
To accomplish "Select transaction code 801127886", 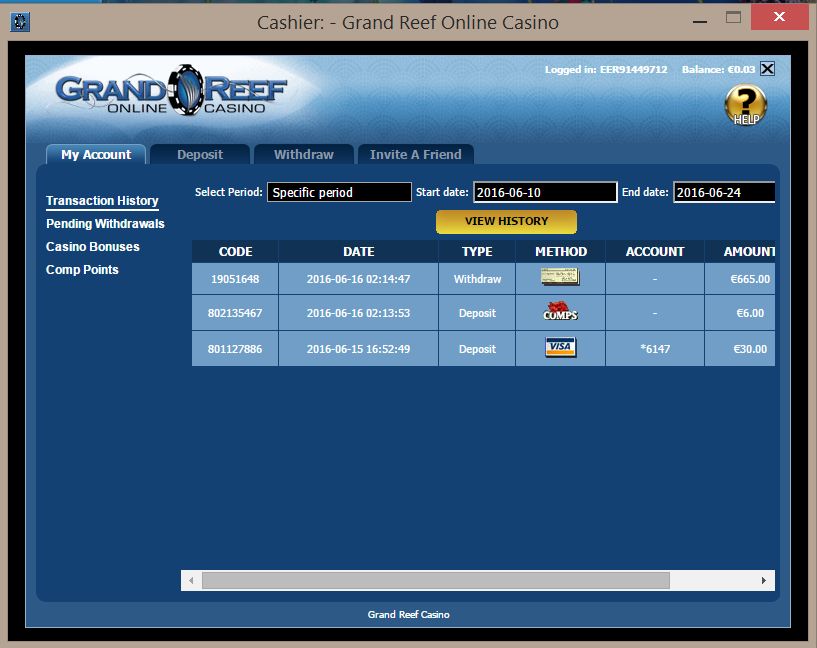I will [235, 349].
